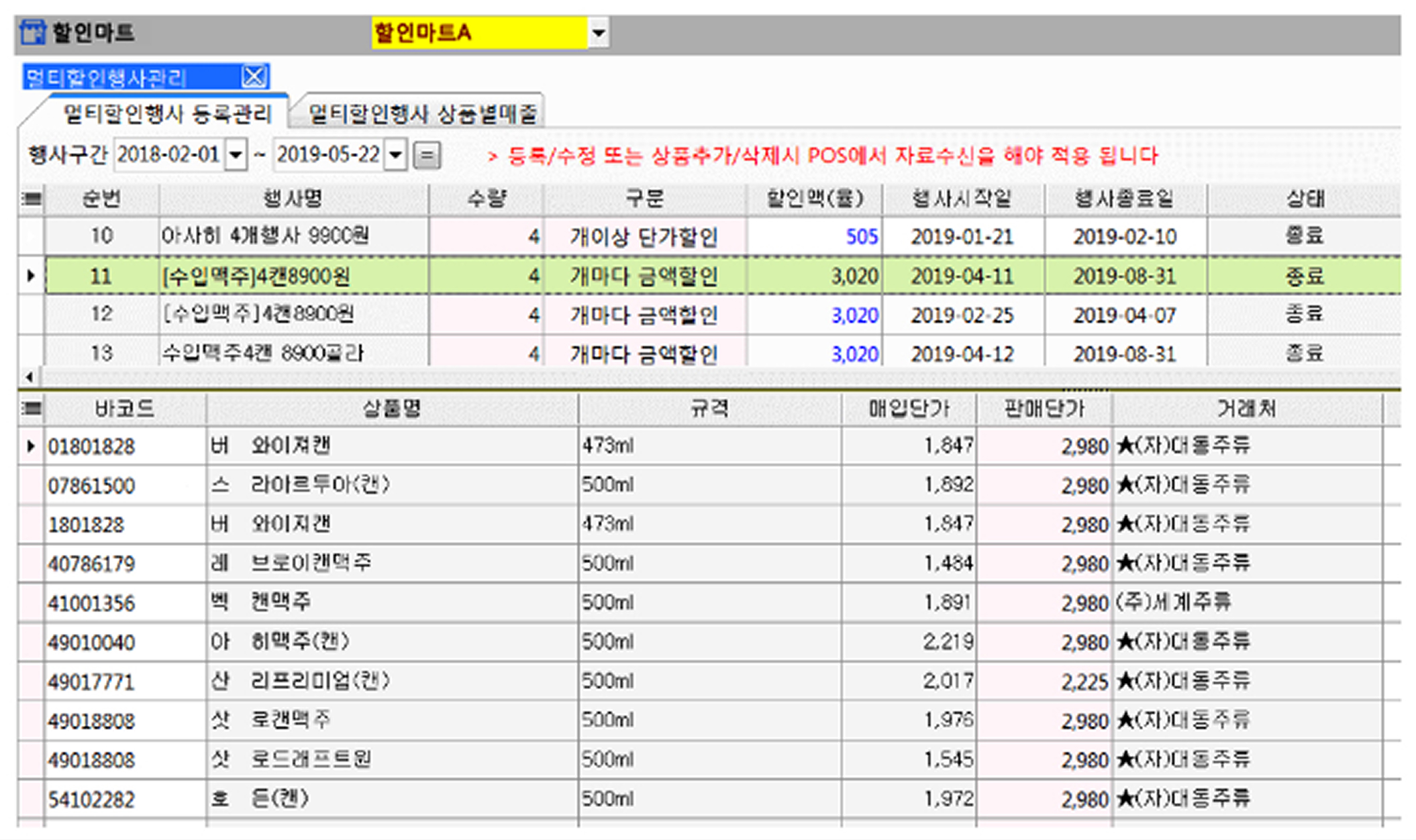Expand the start date 2018-02-01 picker
The height and width of the screenshot is (840, 1416).
[236, 156]
